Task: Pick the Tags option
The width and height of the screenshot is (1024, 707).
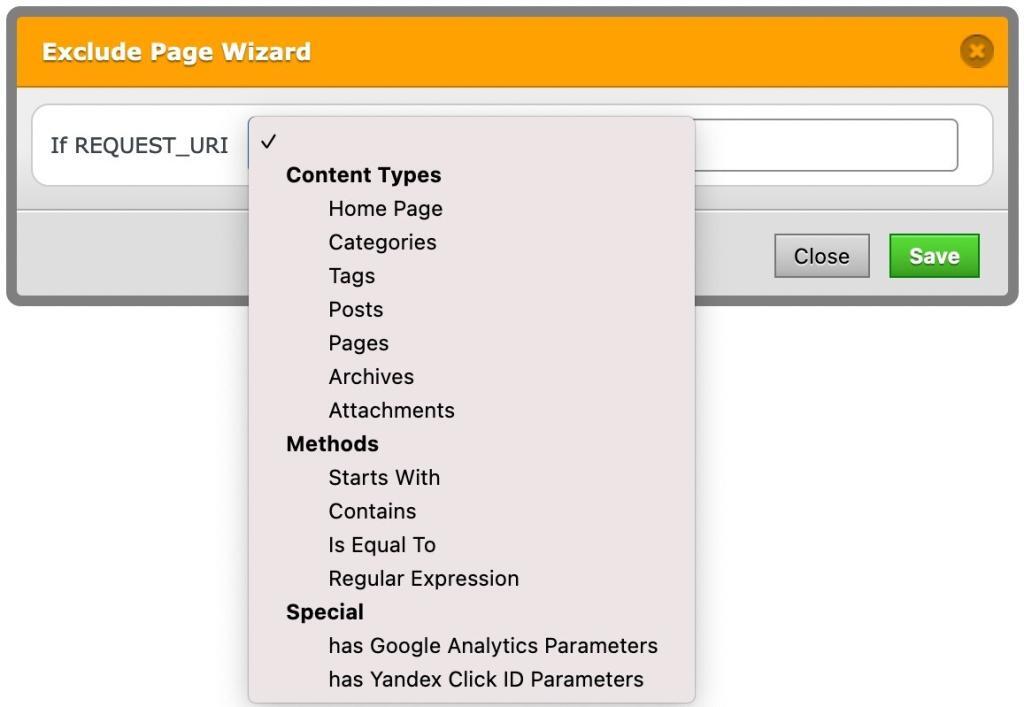Action: pos(352,276)
